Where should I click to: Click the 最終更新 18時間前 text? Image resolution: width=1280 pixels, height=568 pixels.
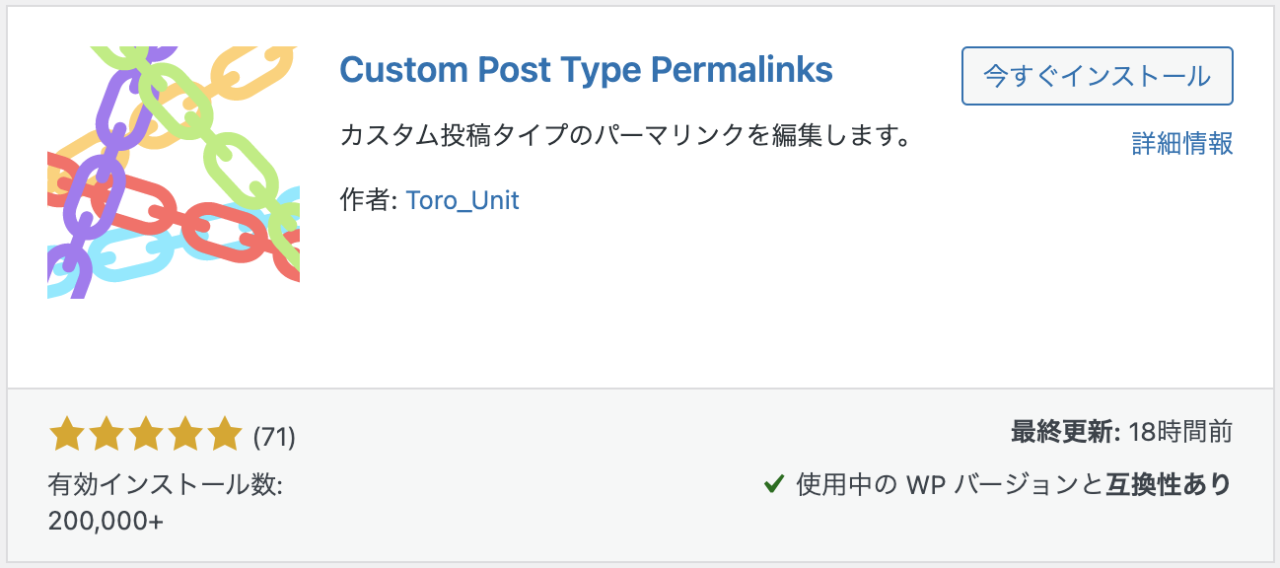(x=1121, y=433)
